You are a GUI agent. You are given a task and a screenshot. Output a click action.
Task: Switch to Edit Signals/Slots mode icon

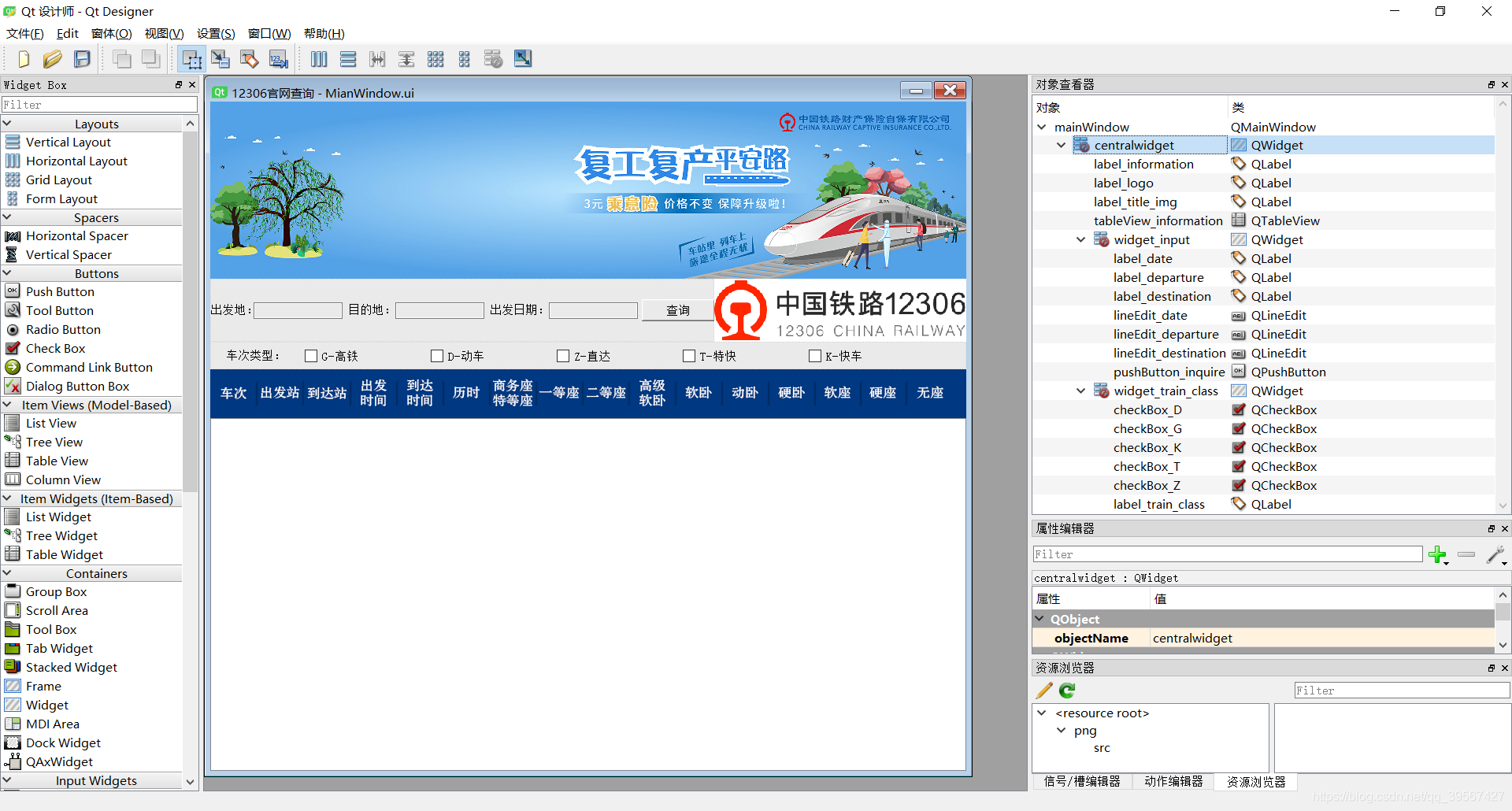[x=220, y=59]
